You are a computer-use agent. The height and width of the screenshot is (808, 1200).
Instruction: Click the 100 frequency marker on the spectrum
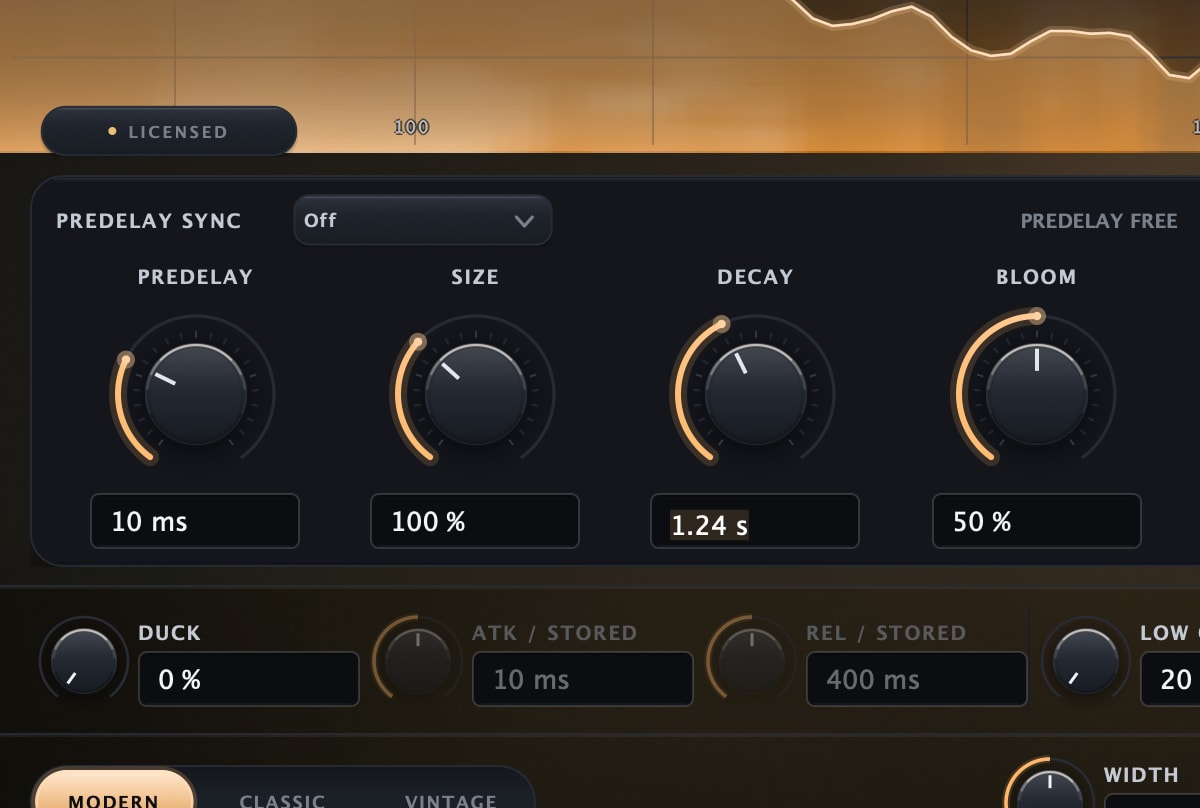click(411, 127)
